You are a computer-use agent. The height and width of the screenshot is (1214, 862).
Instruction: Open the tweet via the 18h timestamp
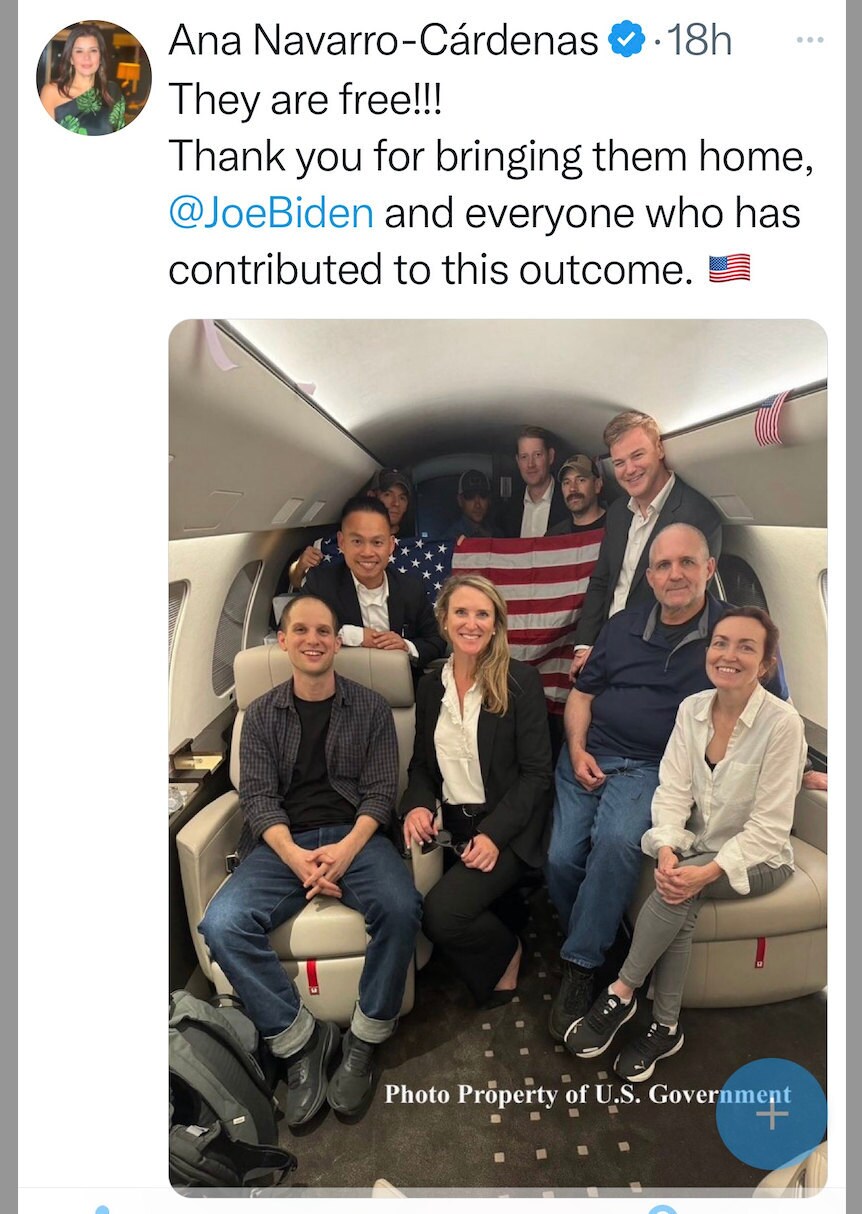699,40
